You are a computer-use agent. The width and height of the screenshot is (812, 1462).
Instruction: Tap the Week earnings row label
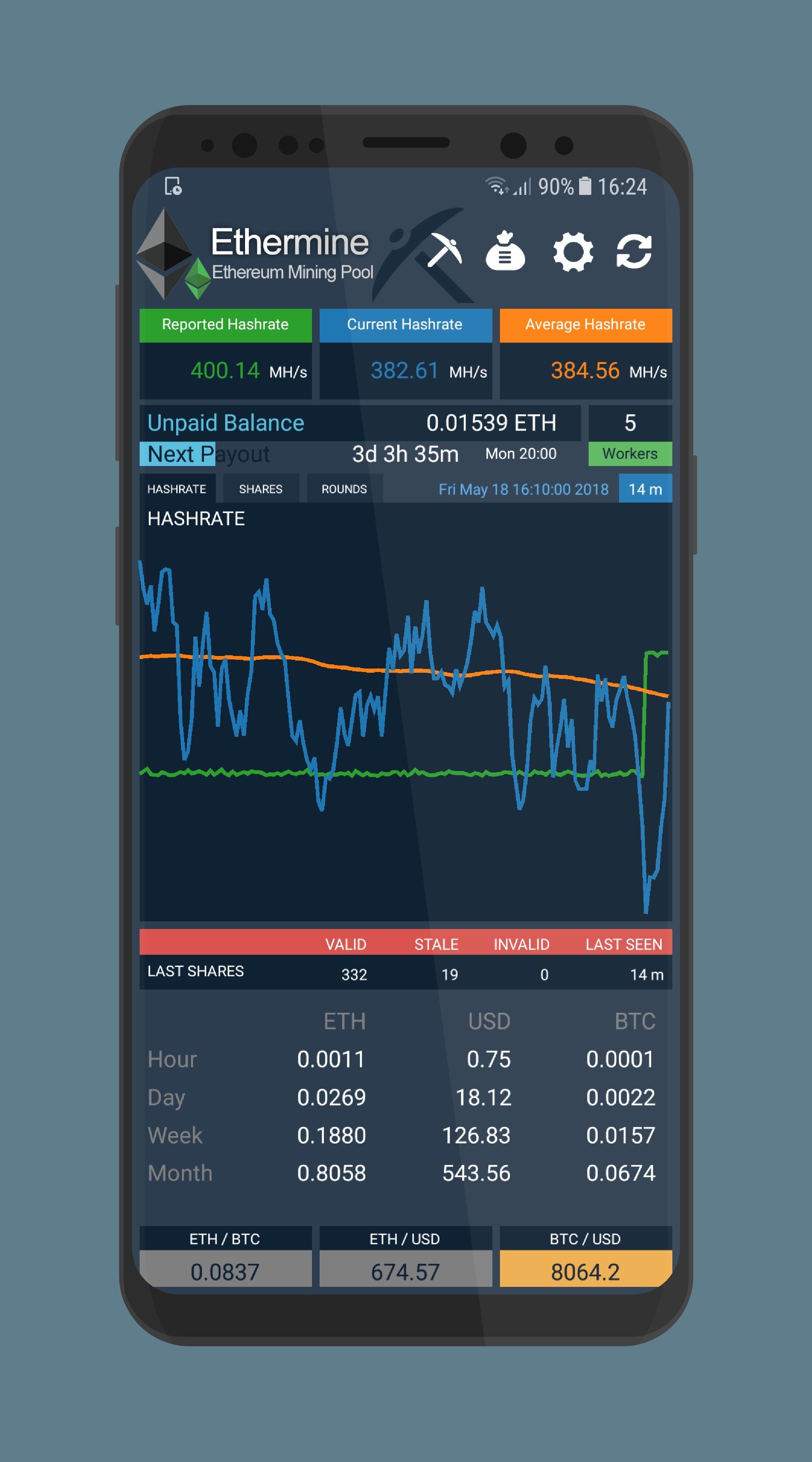[x=175, y=1135]
